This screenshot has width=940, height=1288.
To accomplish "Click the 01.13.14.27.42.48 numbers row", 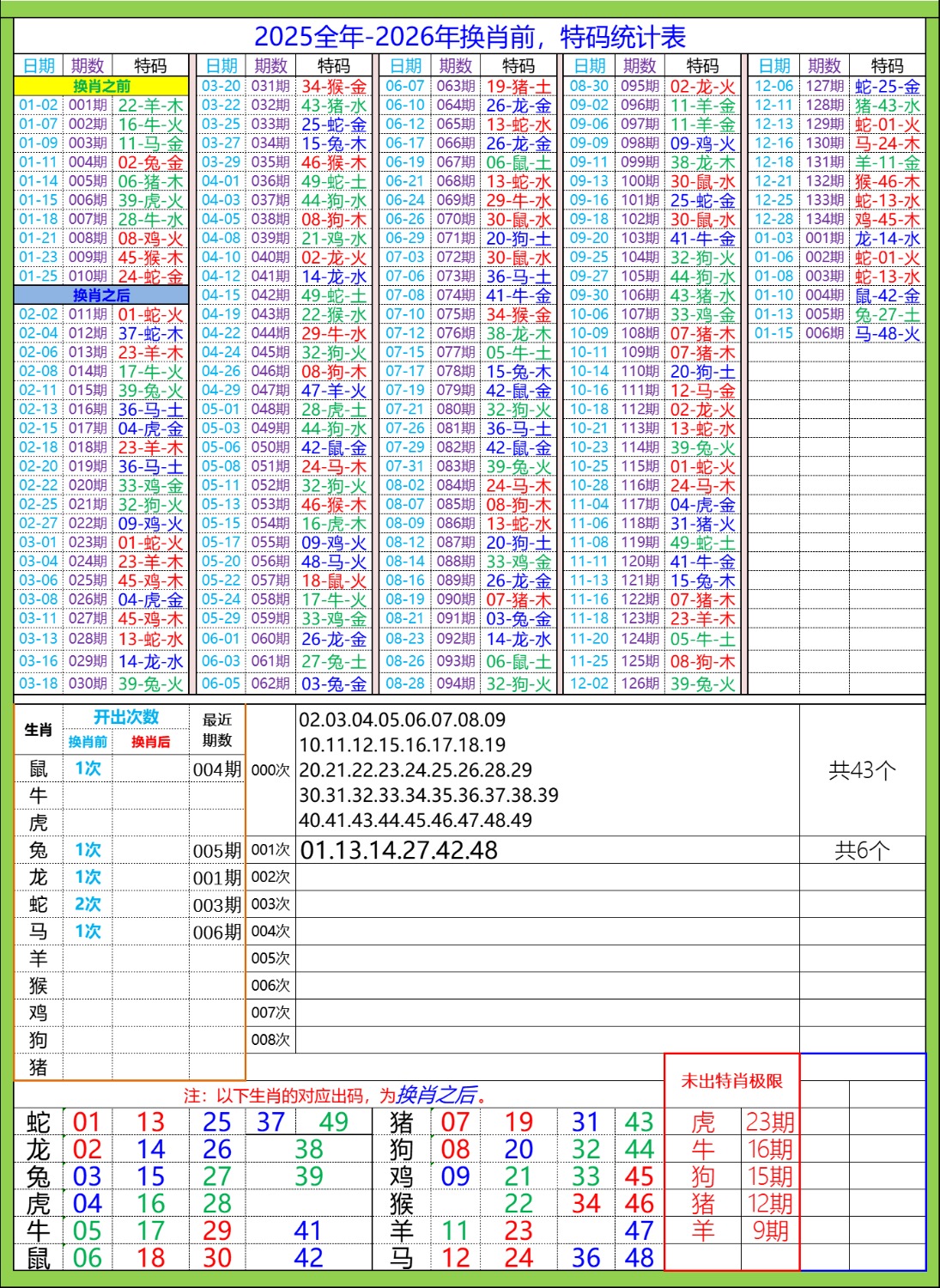I will [x=398, y=850].
